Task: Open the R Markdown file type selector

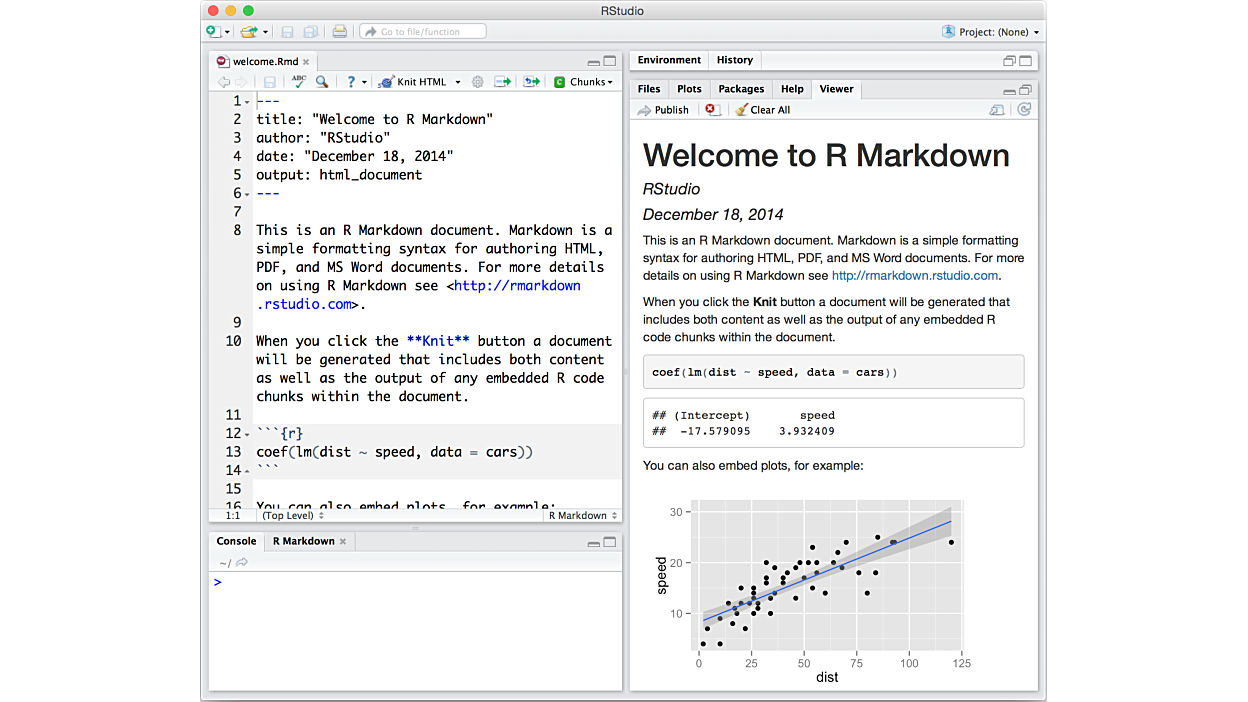Action: point(582,516)
